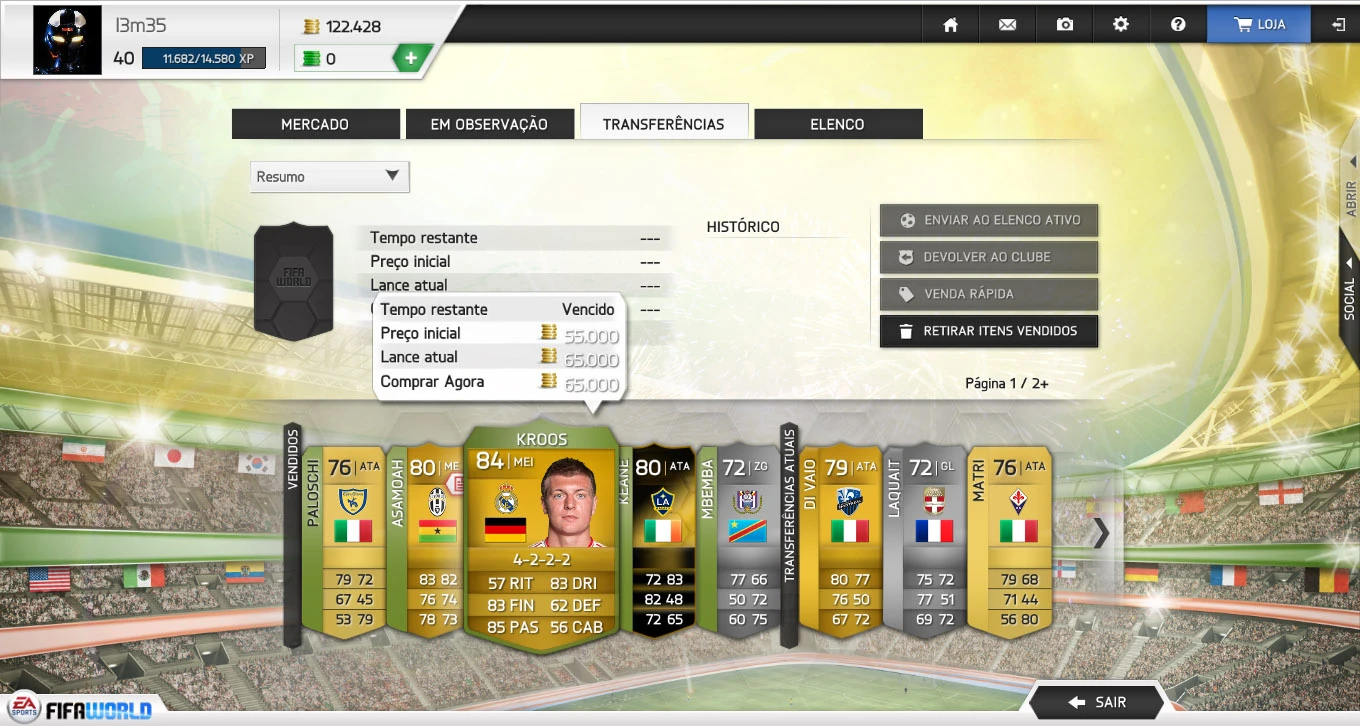The width and height of the screenshot is (1360, 726).
Task: Click the Sair button
Action: pyautogui.click(x=1097, y=702)
